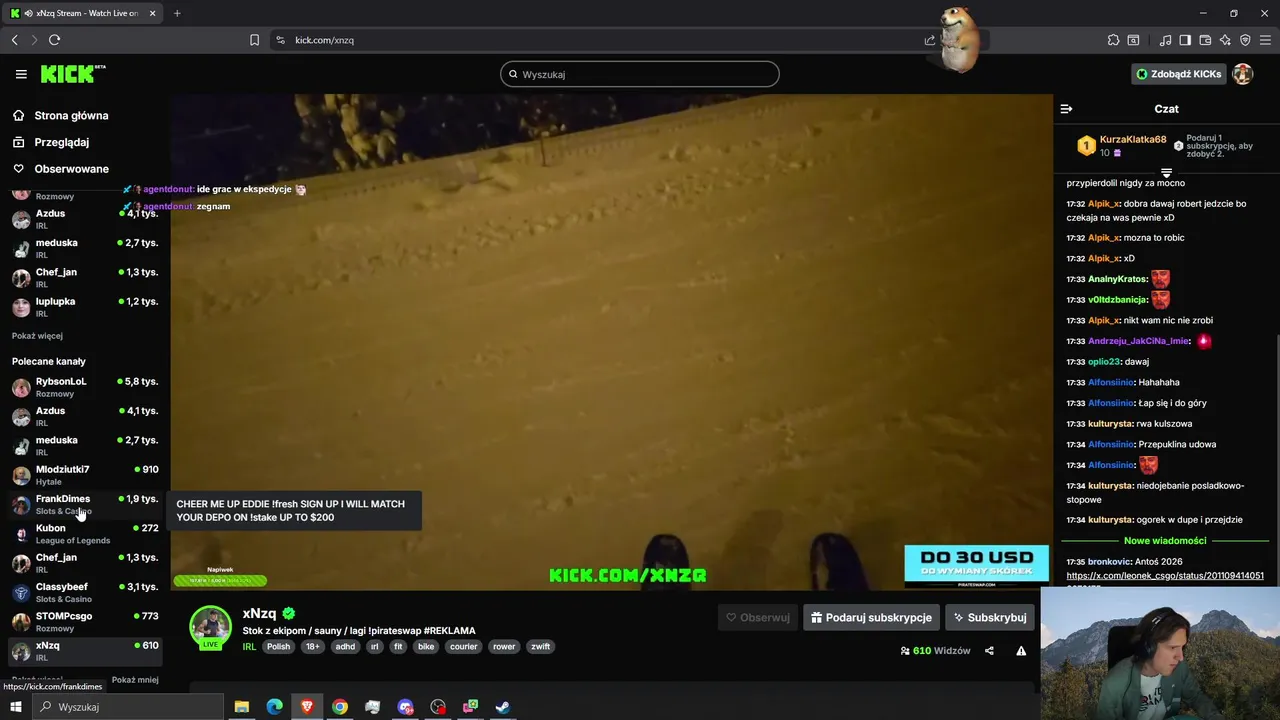The width and height of the screenshot is (1280, 720).
Task: Open a new browser tab with plus
Action: click(x=177, y=13)
